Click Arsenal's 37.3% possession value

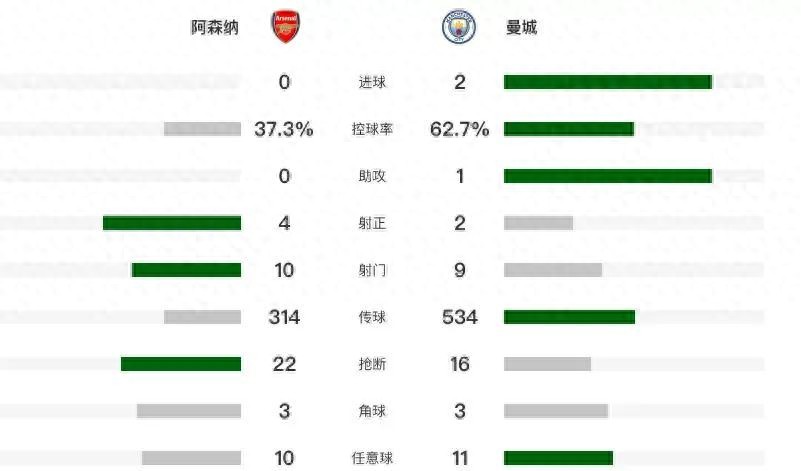[x=284, y=129]
